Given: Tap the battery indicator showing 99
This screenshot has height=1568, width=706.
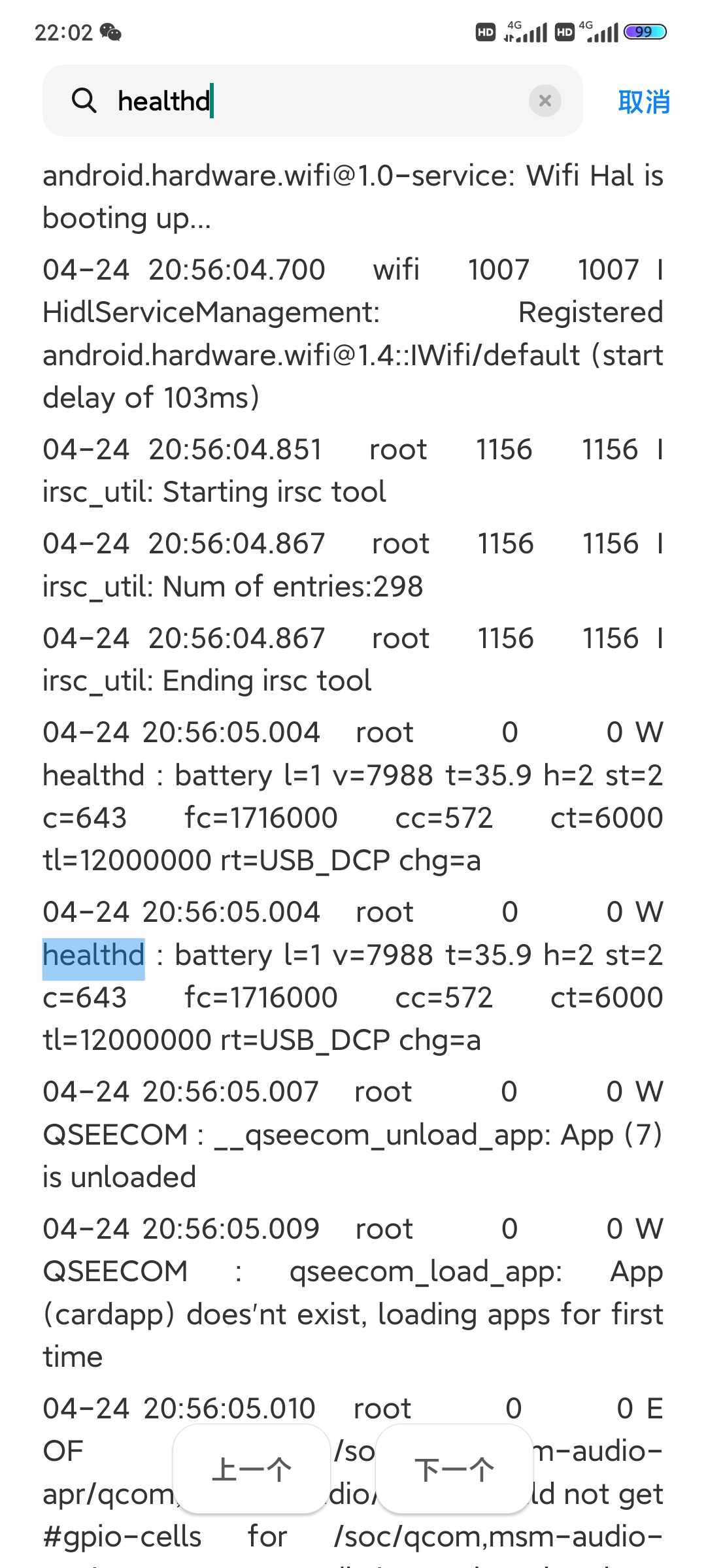Looking at the screenshot, I should tap(645, 31).
